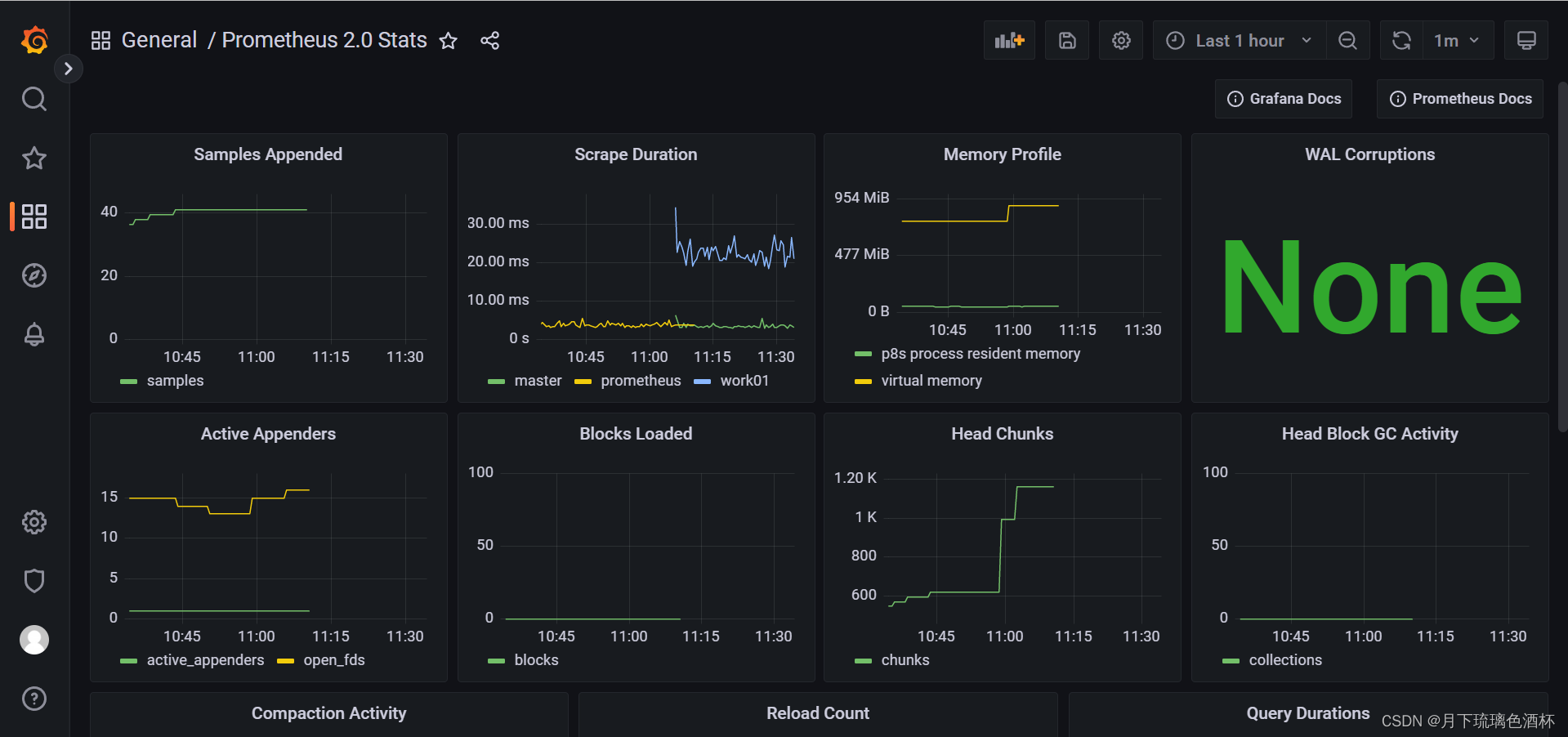1568x737 pixels.
Task: Star the Prometheus 2.0 Stats dashboard
Action: click(449, 41)
